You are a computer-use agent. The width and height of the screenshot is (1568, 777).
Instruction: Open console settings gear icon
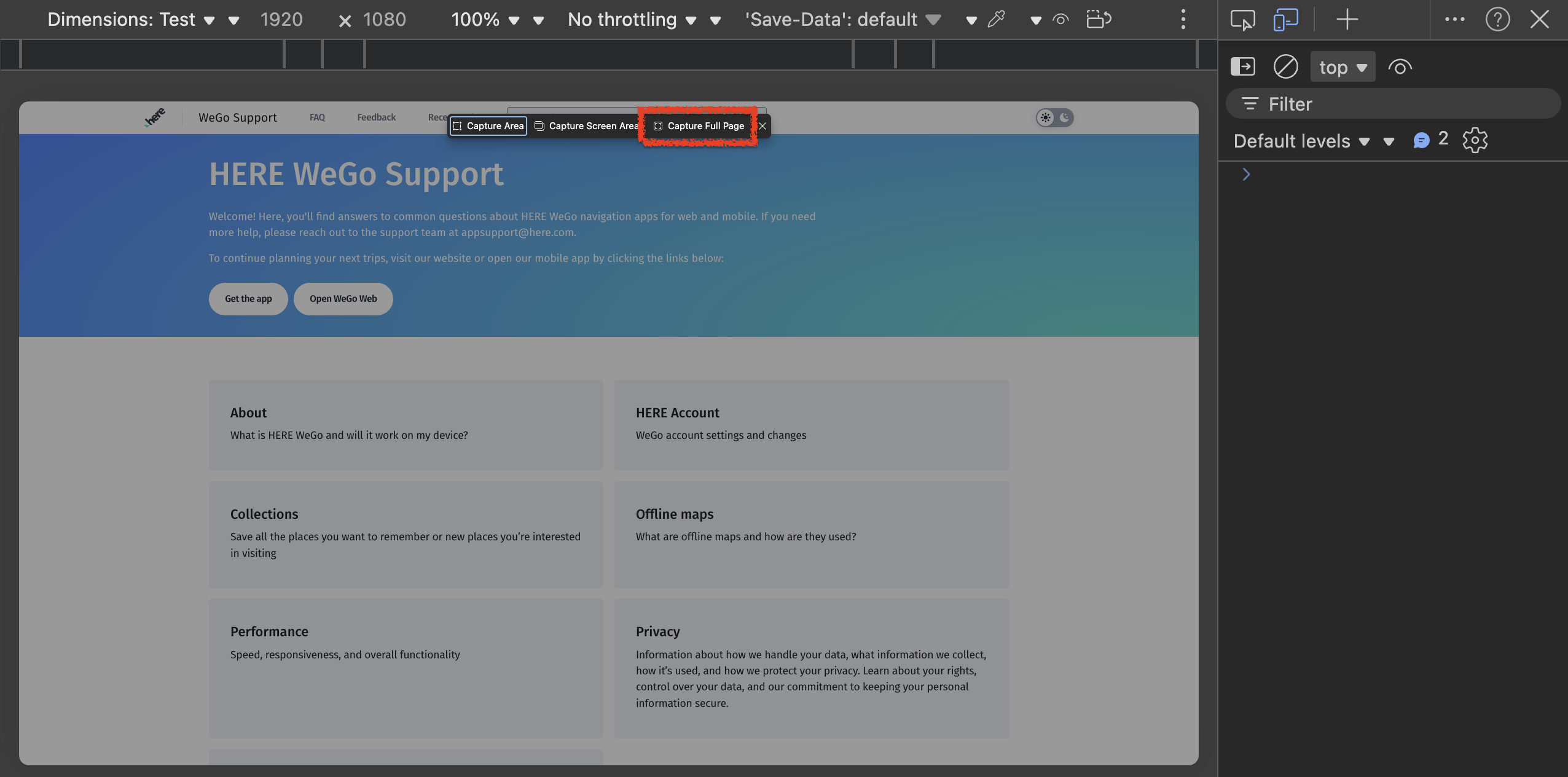pos(1475,140)
